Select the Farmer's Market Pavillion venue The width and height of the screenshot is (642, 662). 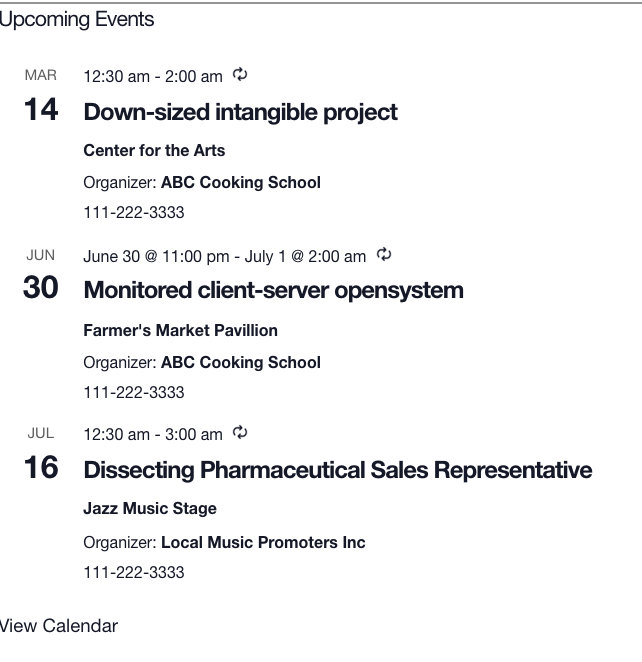[x=180, y=330]
